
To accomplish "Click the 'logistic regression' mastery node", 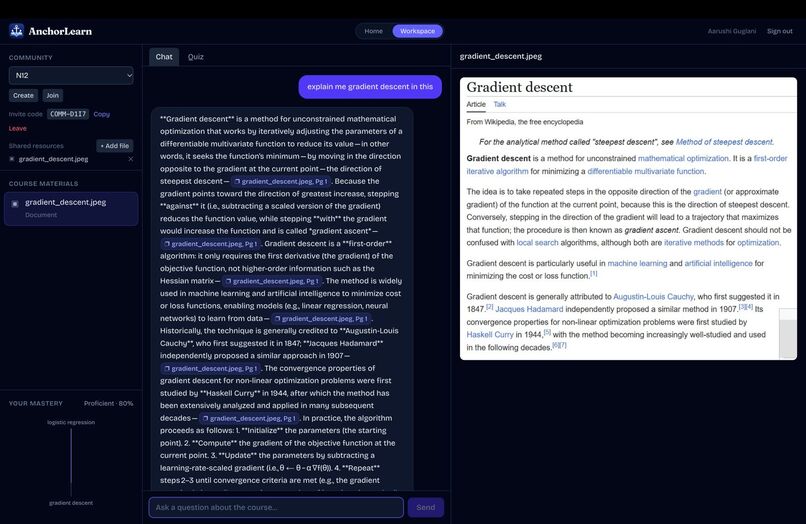I will [71, 423].
